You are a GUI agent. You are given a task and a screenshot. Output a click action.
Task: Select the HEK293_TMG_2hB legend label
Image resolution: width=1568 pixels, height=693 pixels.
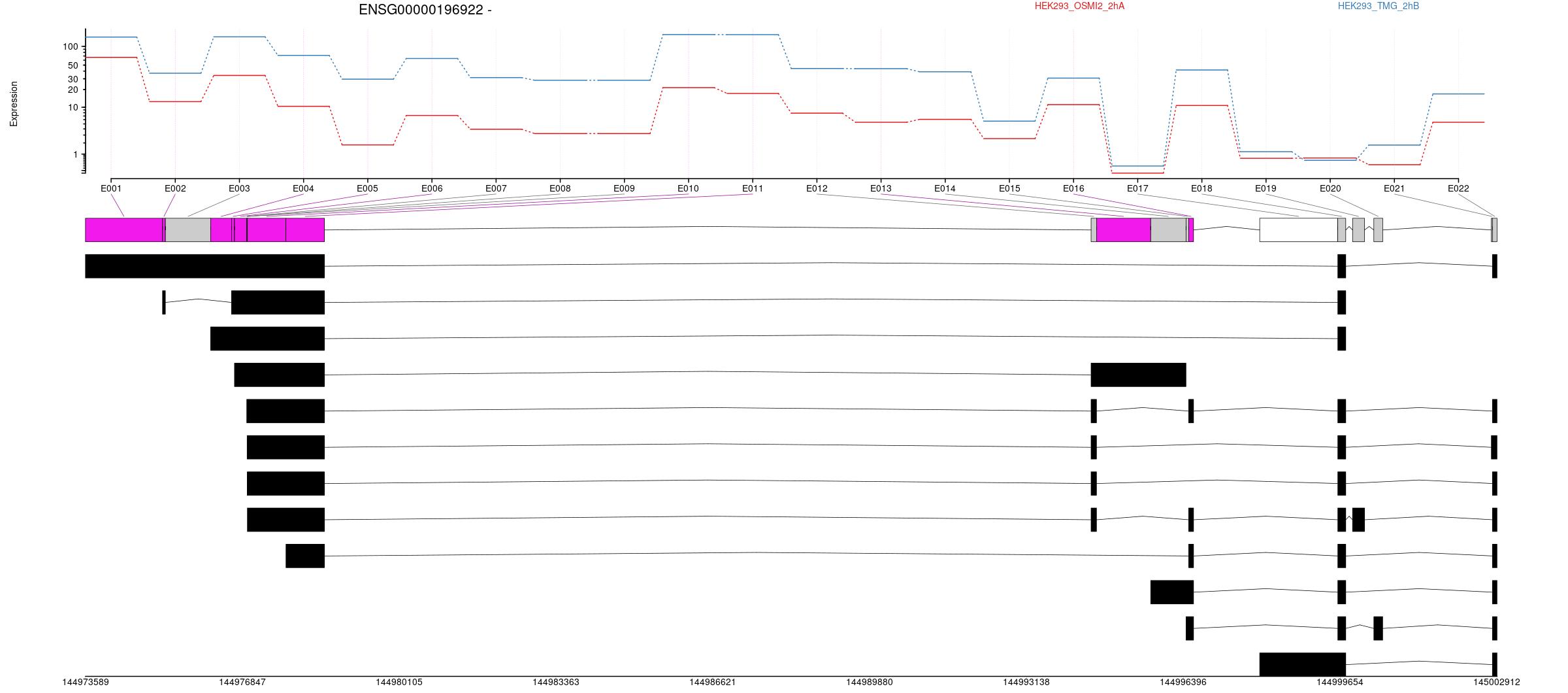click(1379, 6)
